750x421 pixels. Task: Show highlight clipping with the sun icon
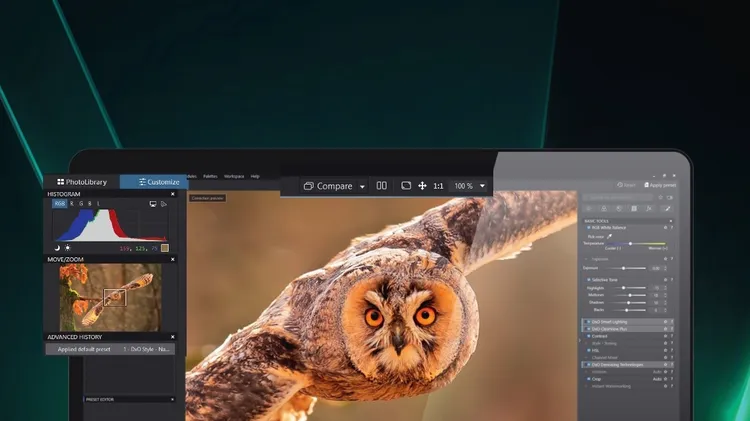coord(68,247)
